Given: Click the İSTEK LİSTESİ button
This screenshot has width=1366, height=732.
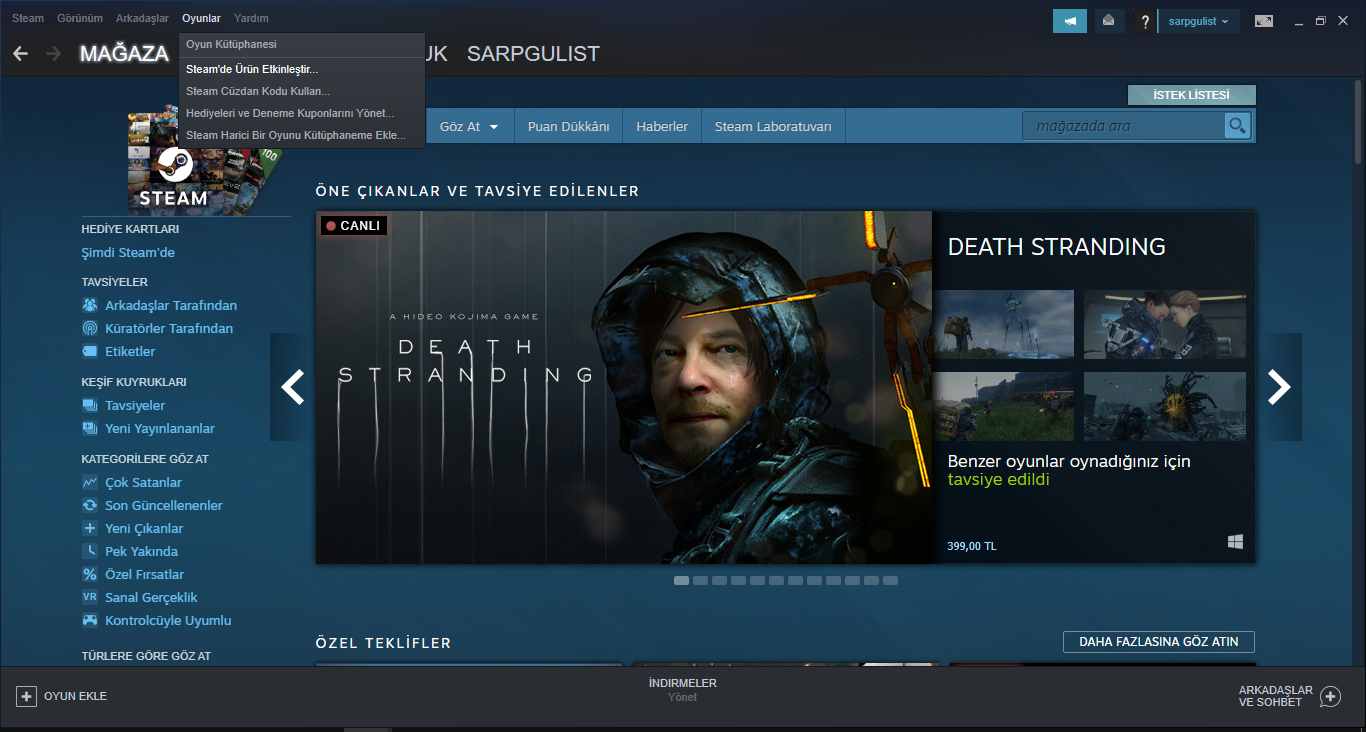Looking at the screenshot, I should [x=1191, y=95].
